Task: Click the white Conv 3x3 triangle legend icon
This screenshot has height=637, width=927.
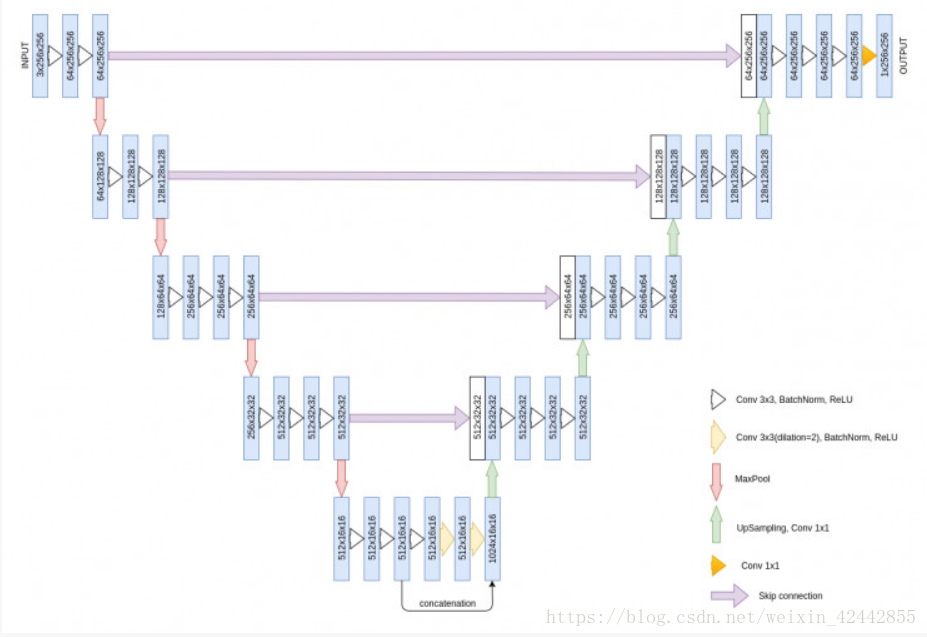Action: coord(718,400)
